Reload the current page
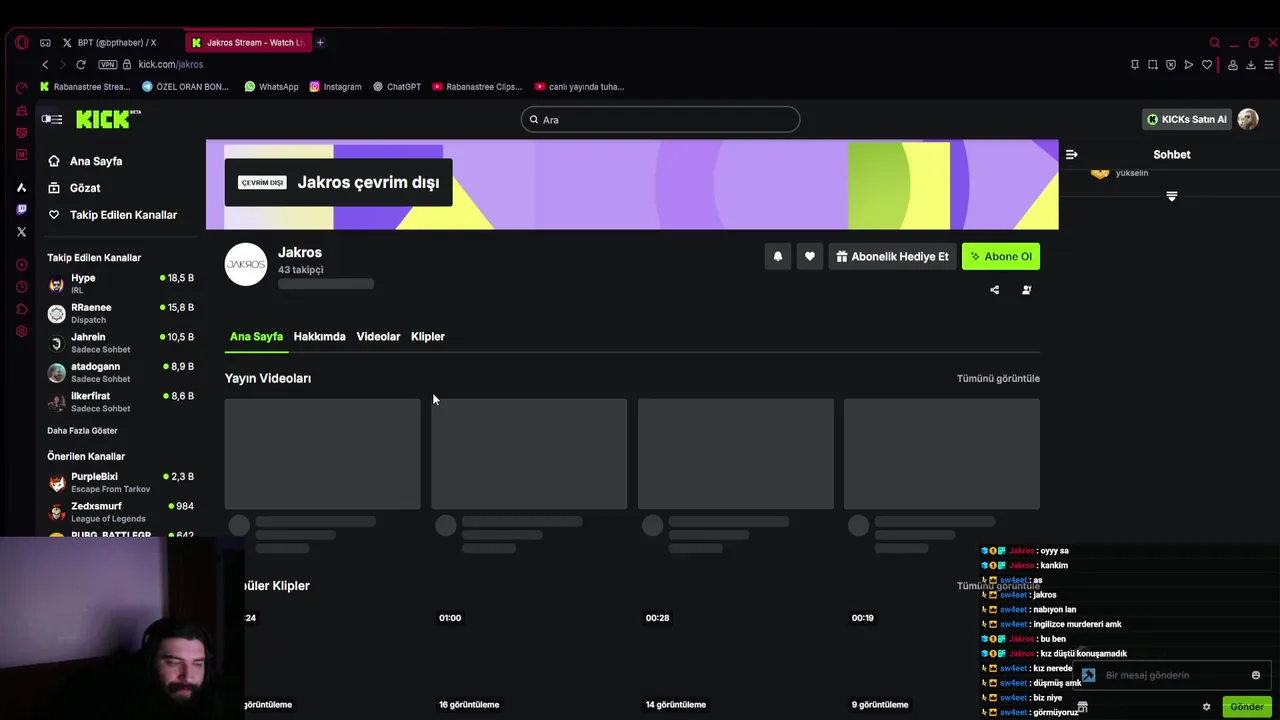Viewport: 1280px width, 720px height. click(81, 65)
